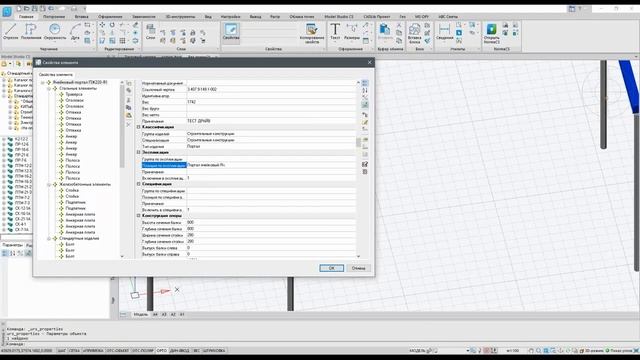The width and height of the screenshot is (640, 360).
Task: Click alphabetical sort icon in properties dialog
Action: 365,90
